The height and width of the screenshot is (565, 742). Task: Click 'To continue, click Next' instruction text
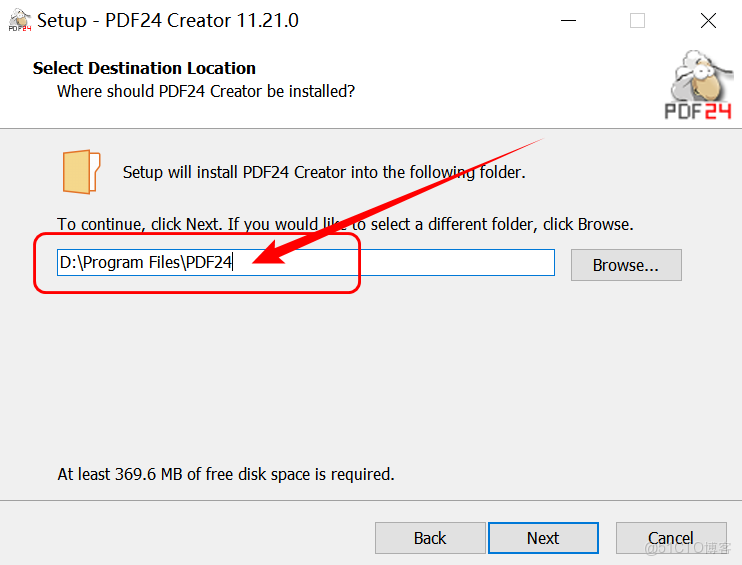pos(345,224)
